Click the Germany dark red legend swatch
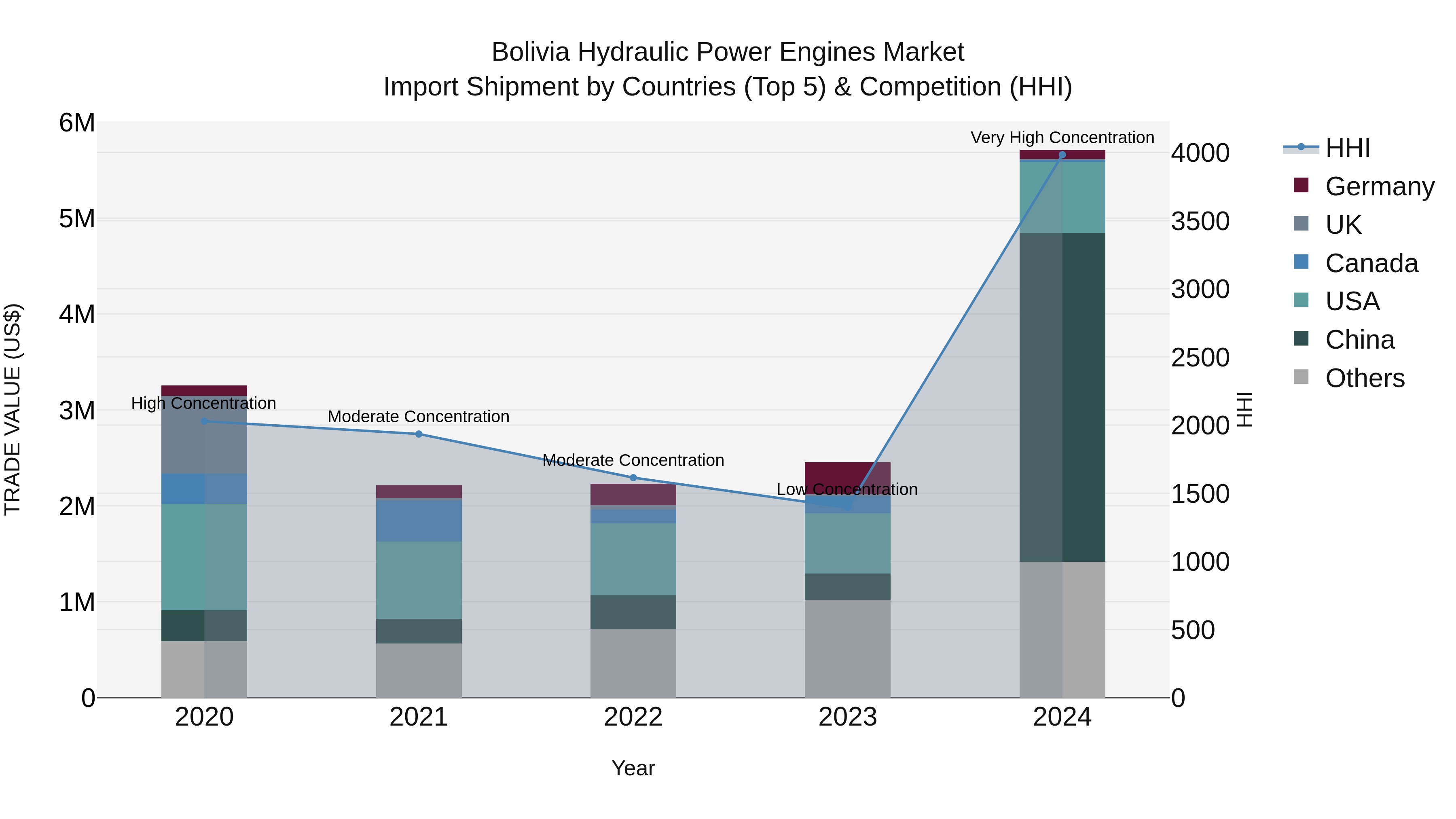This screenshot has width=1456, height=819. pos(1301,185)
